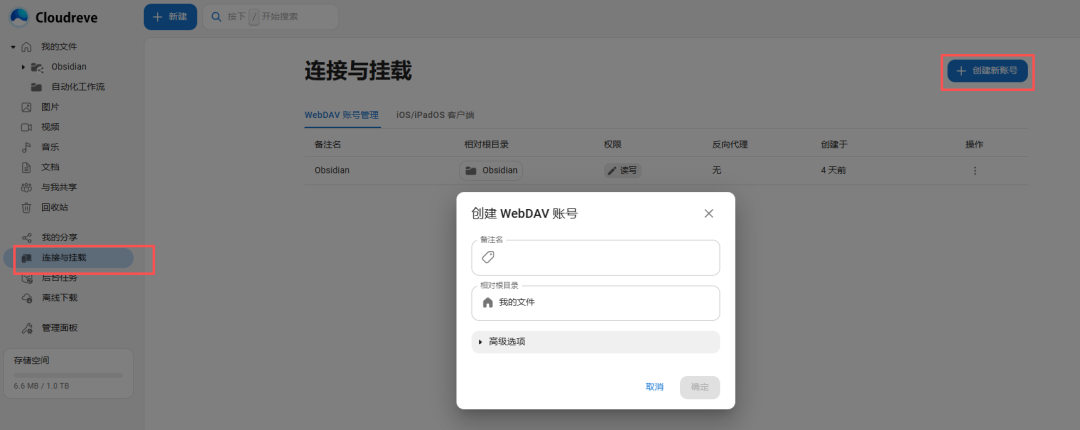Open the 自动化工作流 folder
This screenshot has width=1080, height=430.
78,87
